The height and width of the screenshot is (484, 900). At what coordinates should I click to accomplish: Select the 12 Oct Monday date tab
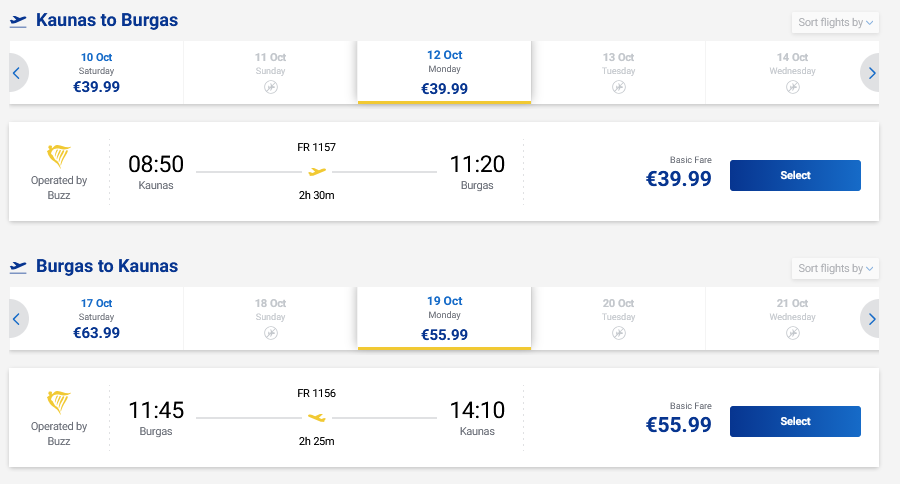444,72
